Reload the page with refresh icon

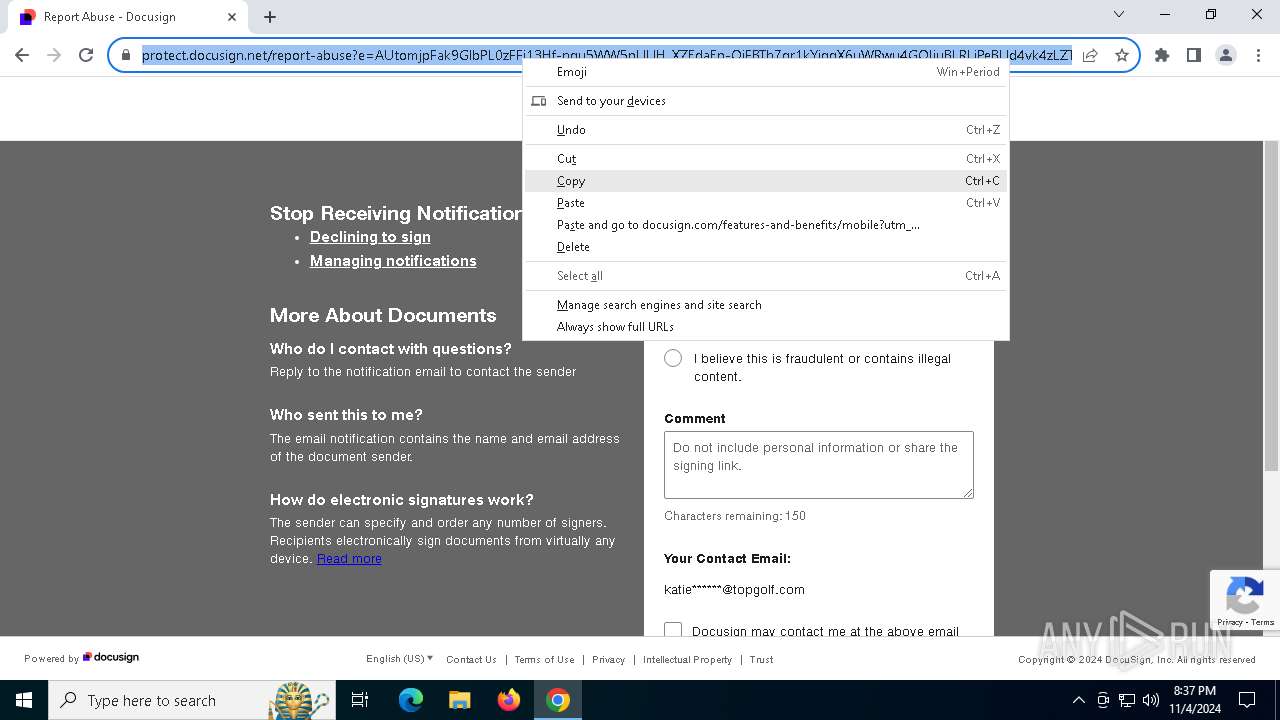(86, 55)
